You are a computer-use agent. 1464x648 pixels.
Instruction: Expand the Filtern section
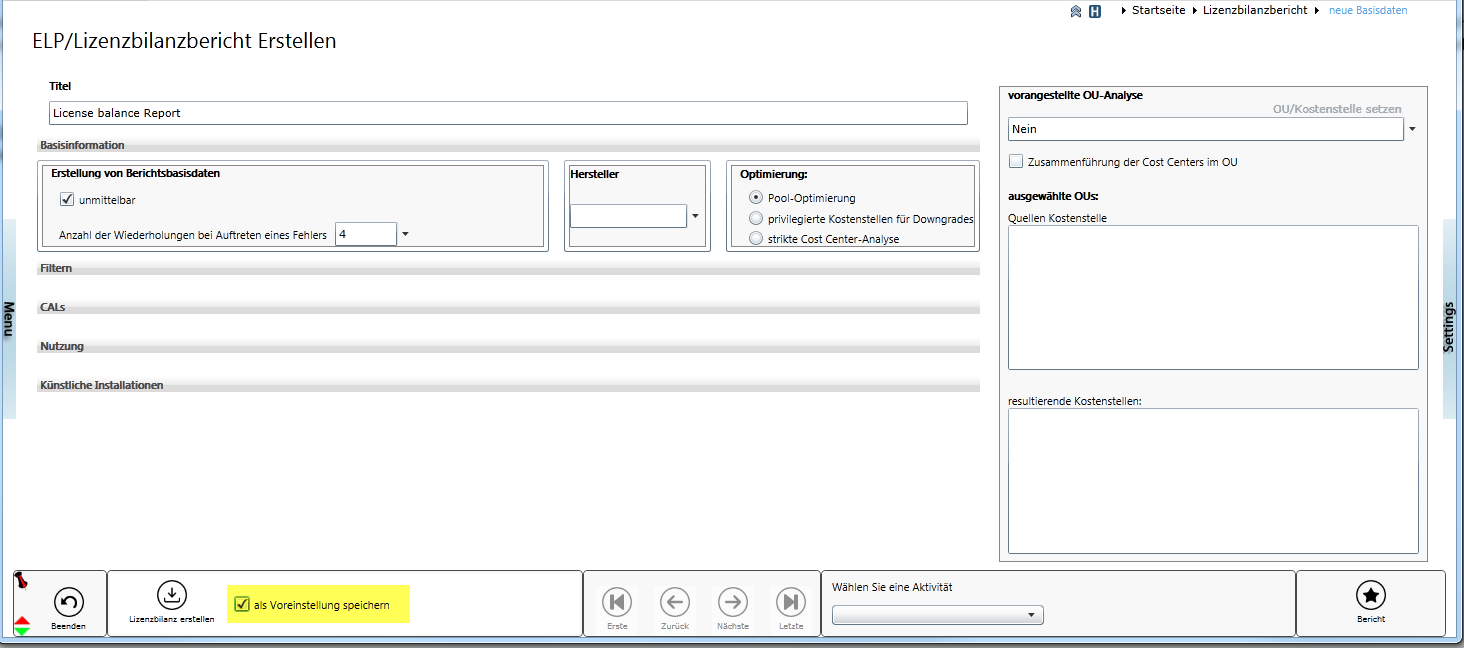coord(57,269)
